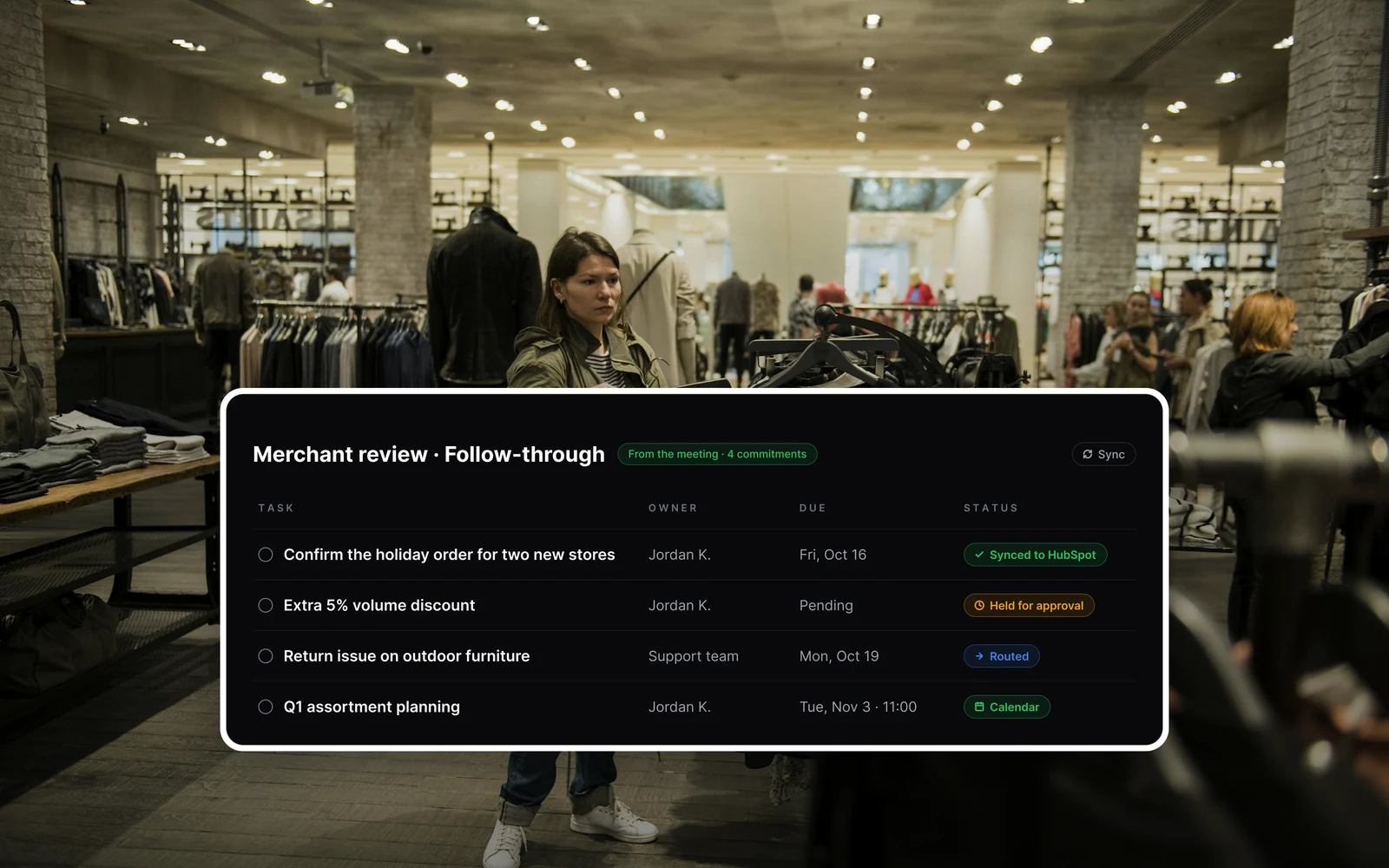Select the 'Extra 5% volume discount' task text
Image resolution: width=1389 pixels, height=868 pixels.
coord(379,605)
